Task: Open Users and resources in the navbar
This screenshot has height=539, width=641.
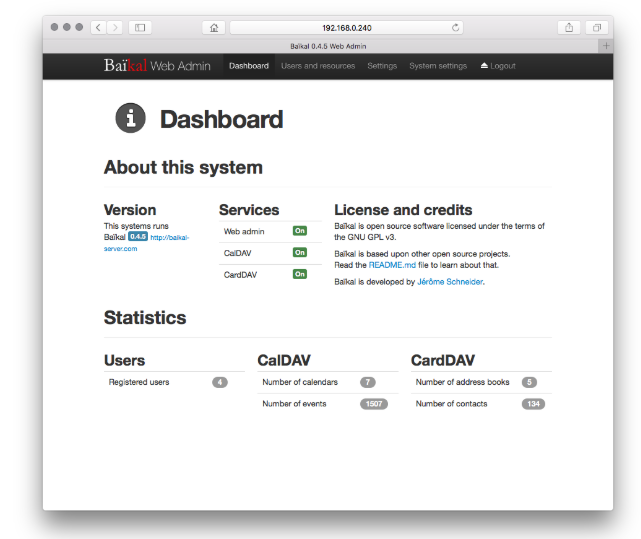Action: tap(318, 66)
